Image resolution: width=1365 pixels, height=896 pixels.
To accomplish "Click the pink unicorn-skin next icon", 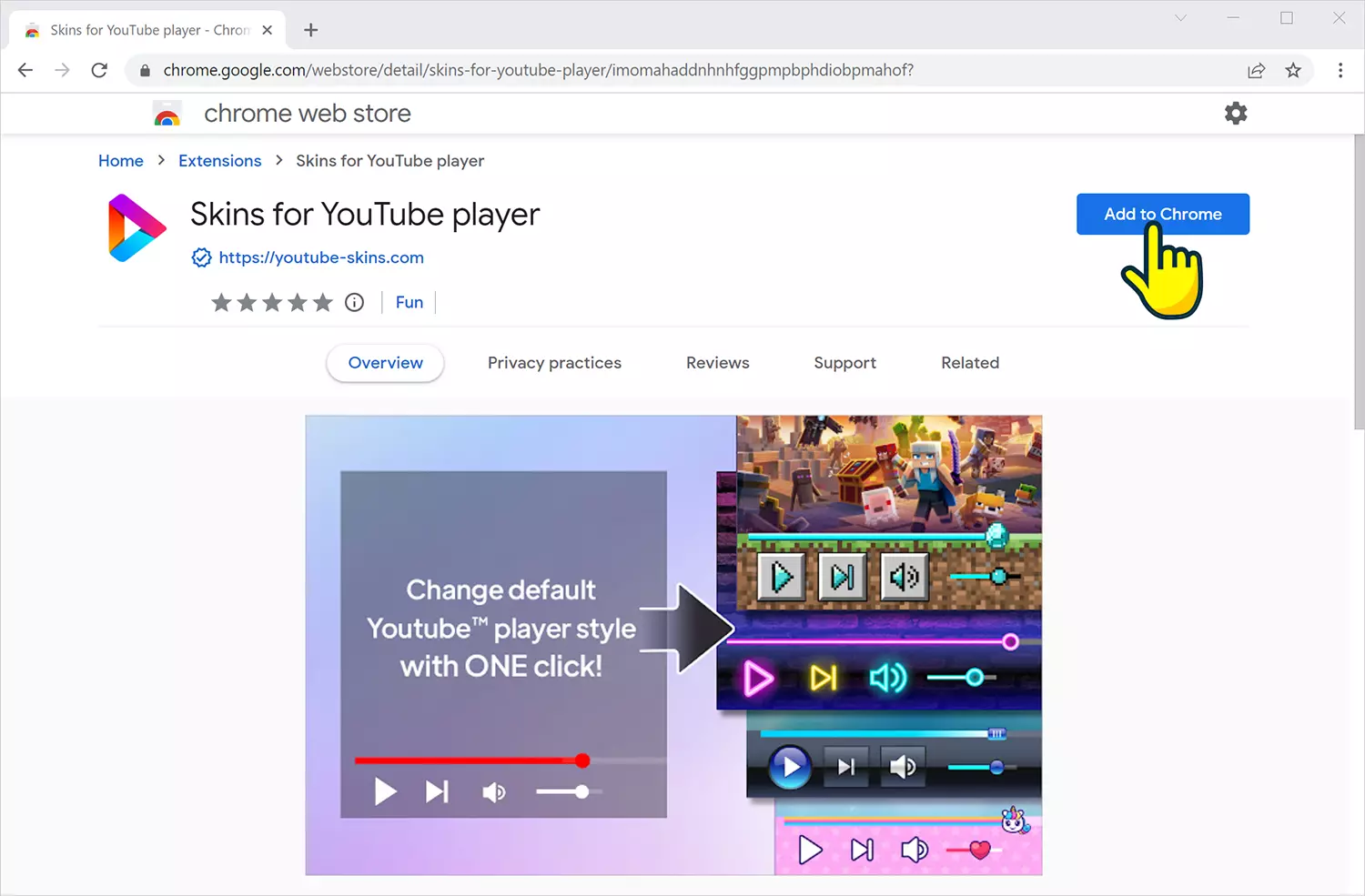I will (862, 850).
